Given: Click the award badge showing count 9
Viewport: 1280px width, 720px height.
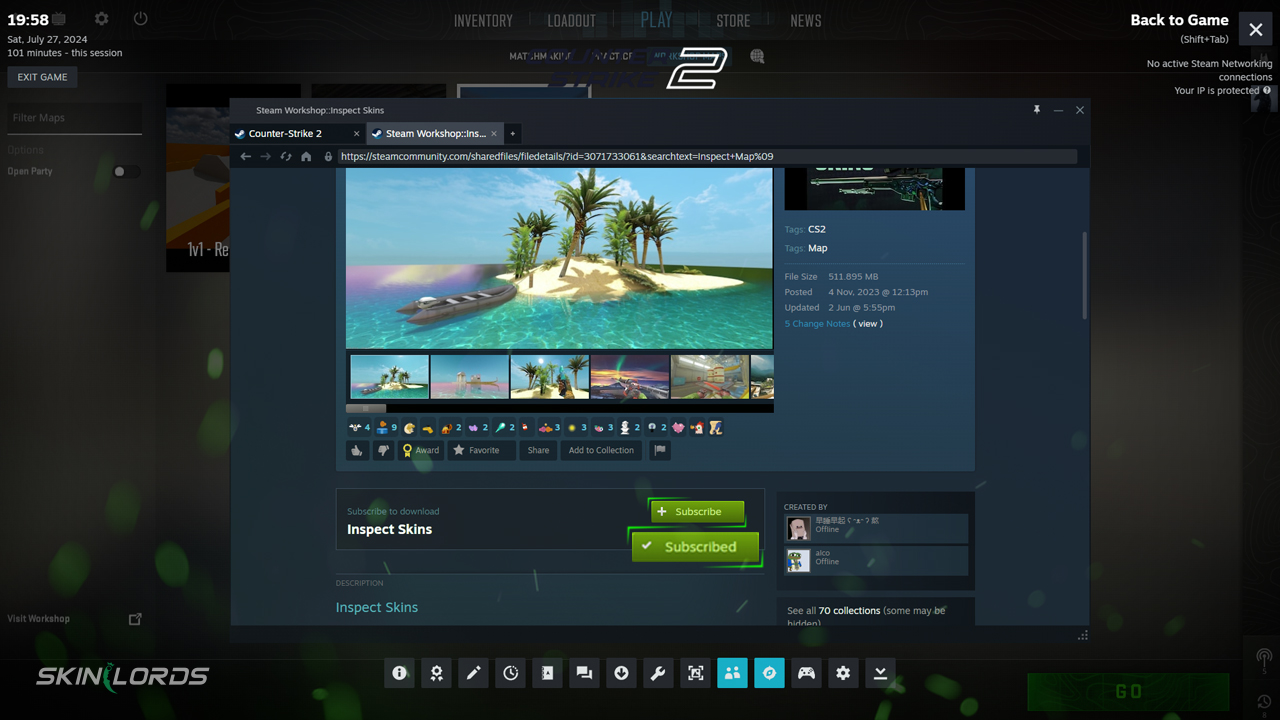Looking at the screenshot, I should click(x=386, y=427).
